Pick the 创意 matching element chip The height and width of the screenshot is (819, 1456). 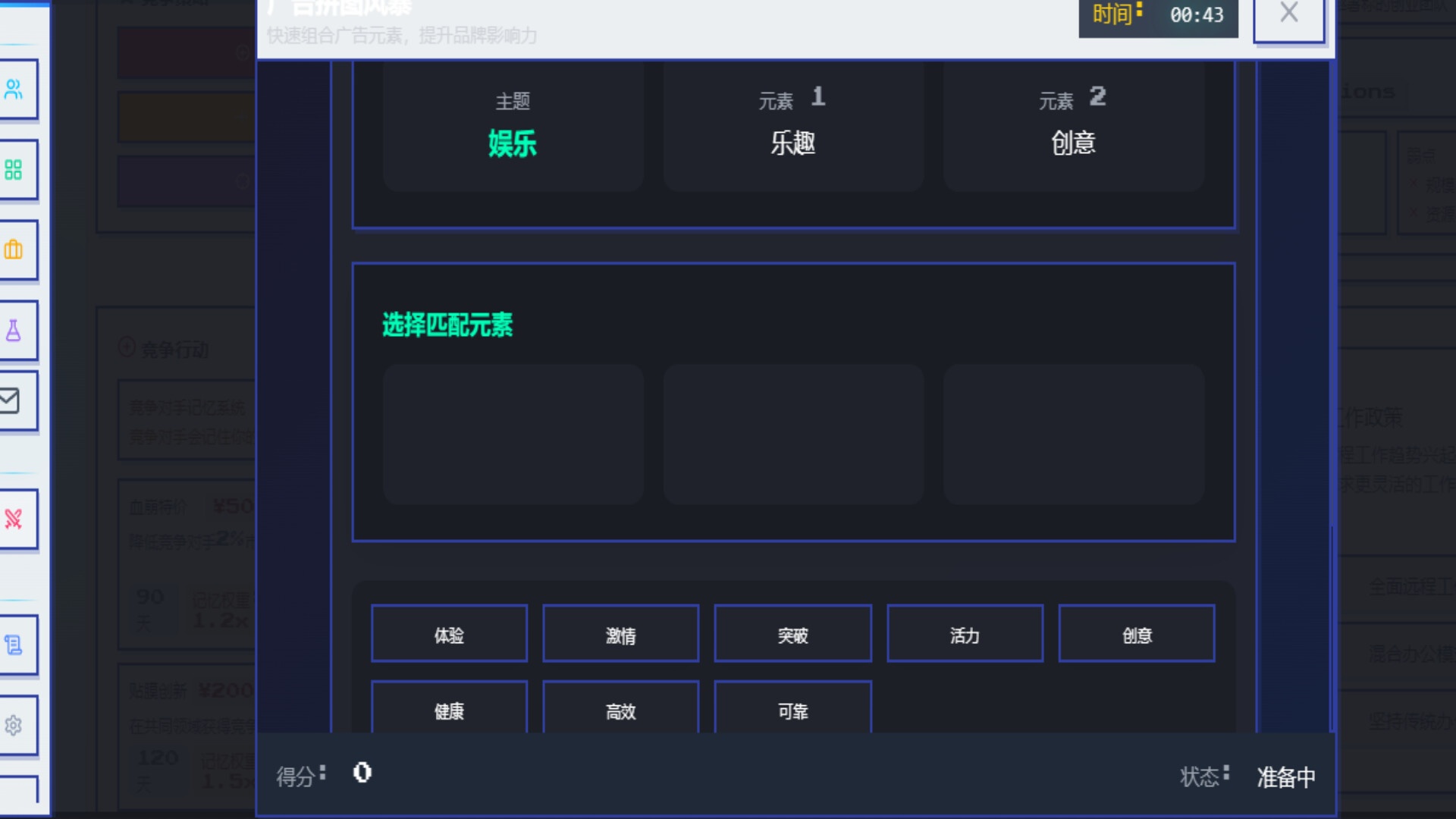tap(1137, 634)
